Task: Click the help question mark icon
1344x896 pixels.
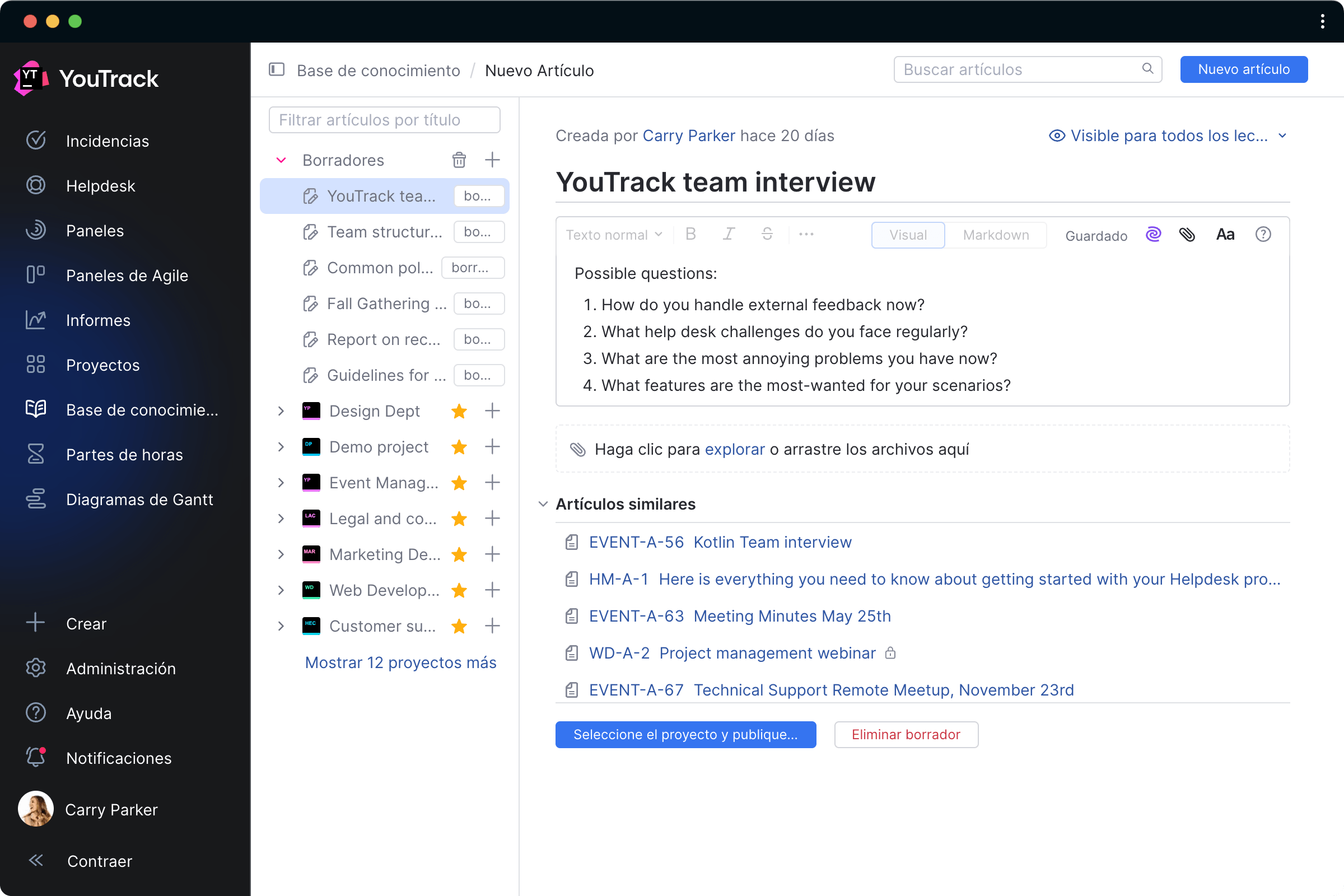Action: [x=1263, y=234]
